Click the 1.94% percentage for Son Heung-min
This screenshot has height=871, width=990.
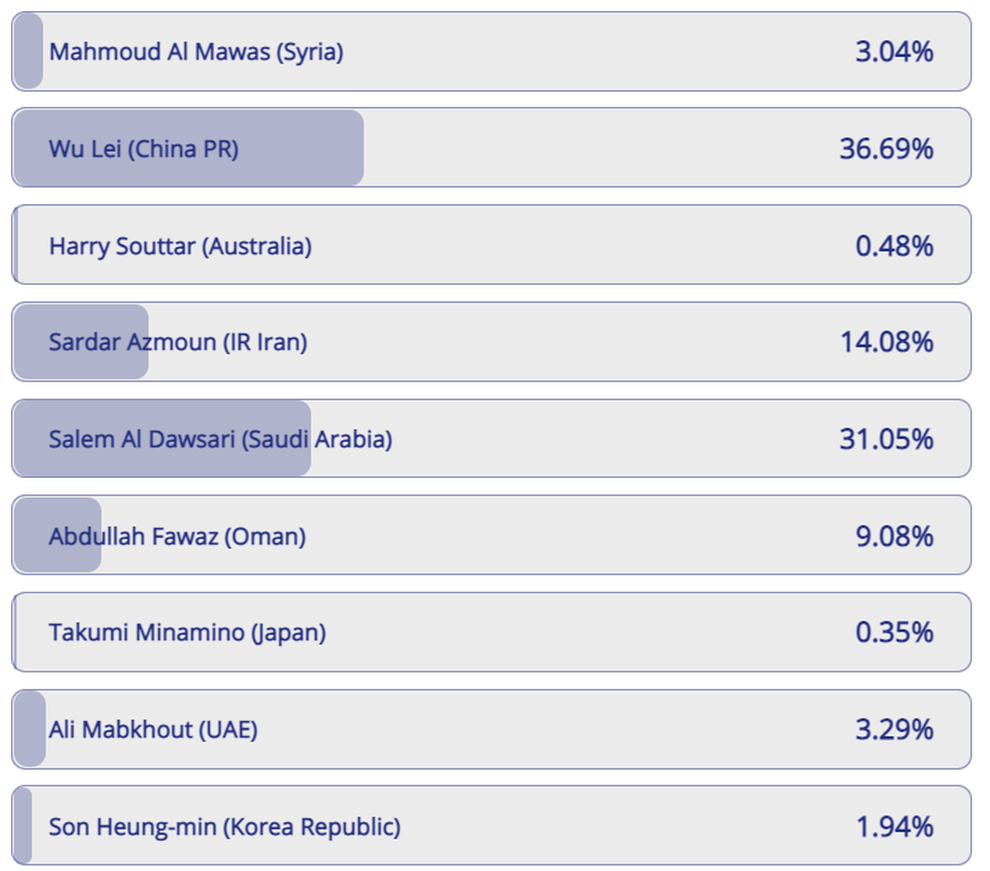coord(894,827)
